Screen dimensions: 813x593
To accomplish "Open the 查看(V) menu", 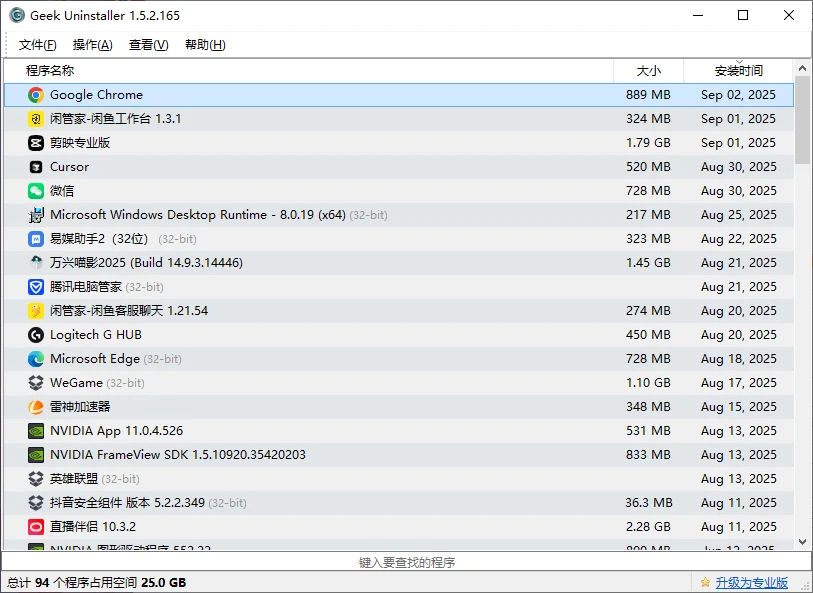I will coord(148,45).
